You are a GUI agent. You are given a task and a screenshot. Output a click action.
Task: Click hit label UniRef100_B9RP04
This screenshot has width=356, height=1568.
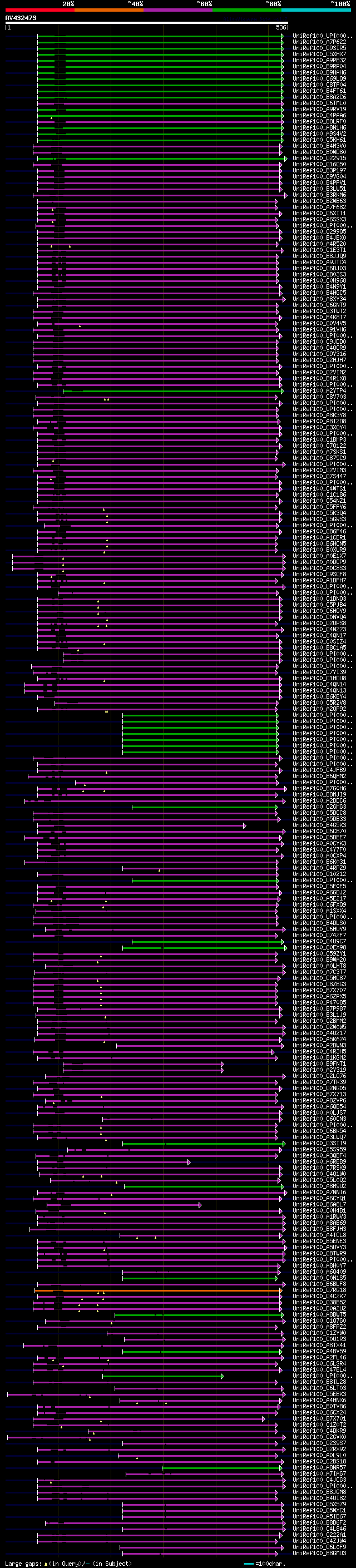[x=319, y=66]
